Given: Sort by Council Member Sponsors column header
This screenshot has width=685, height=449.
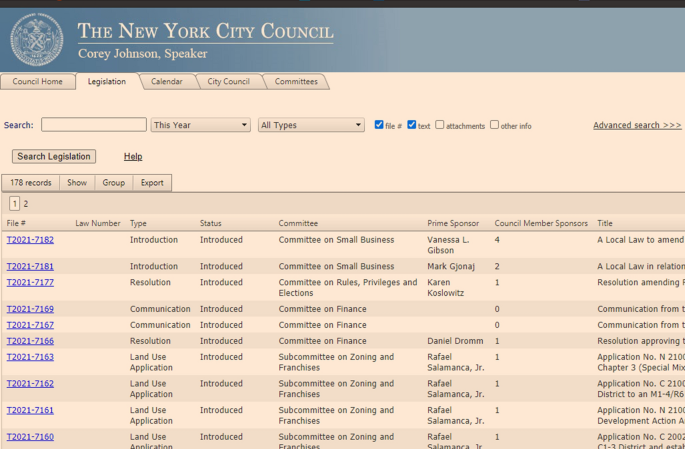Looking at the screenshot, I should pyautogui.click(x=541, y=223).
